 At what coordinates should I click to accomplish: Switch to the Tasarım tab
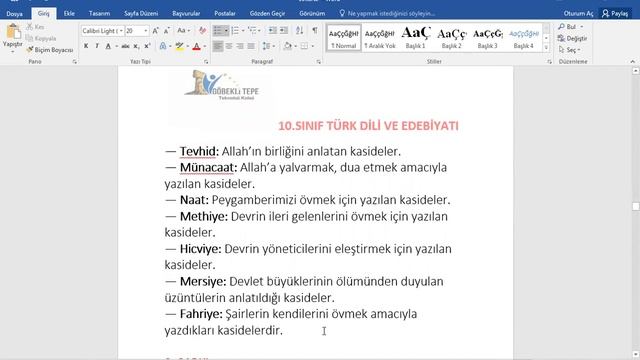(99, 13)
